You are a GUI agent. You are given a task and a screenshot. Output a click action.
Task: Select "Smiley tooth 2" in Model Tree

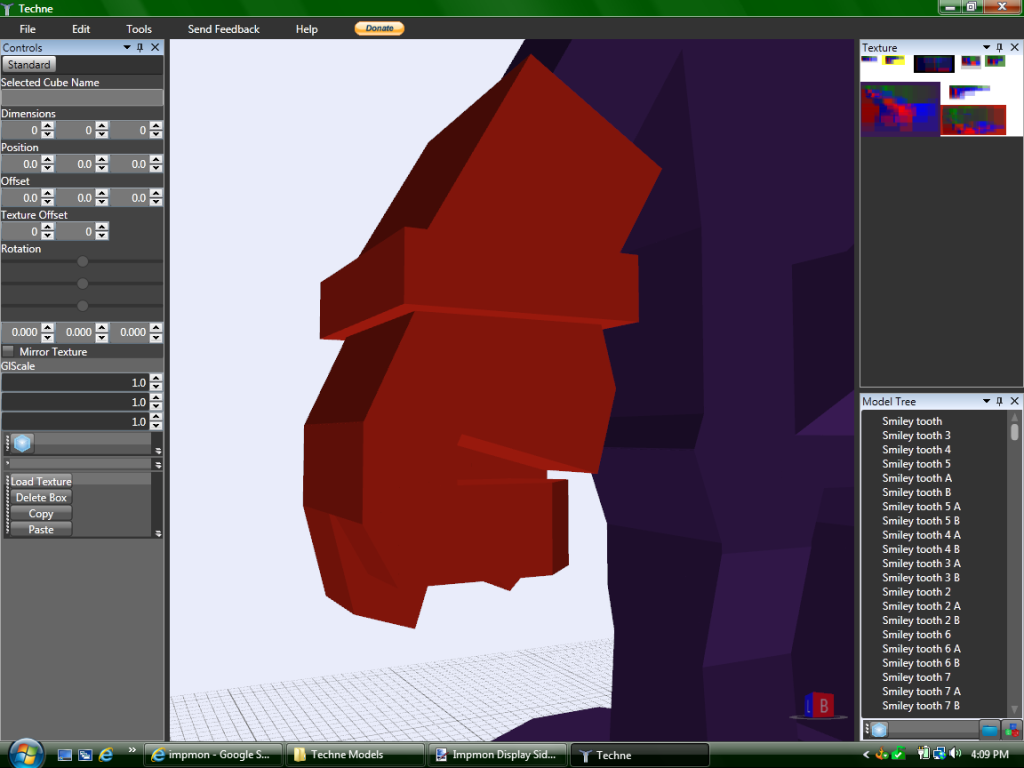tap(916, 592)
